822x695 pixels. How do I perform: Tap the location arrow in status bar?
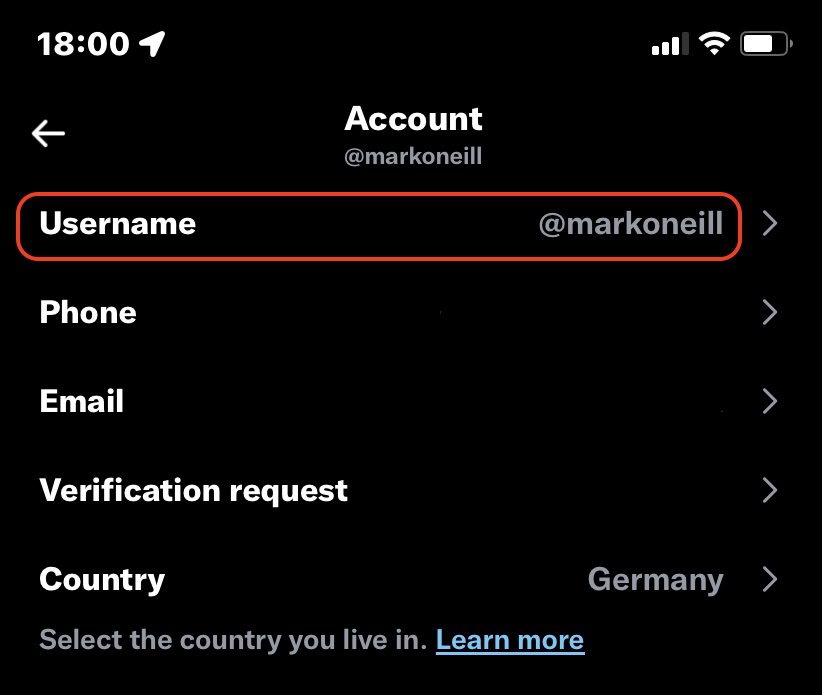click(152, 43)
